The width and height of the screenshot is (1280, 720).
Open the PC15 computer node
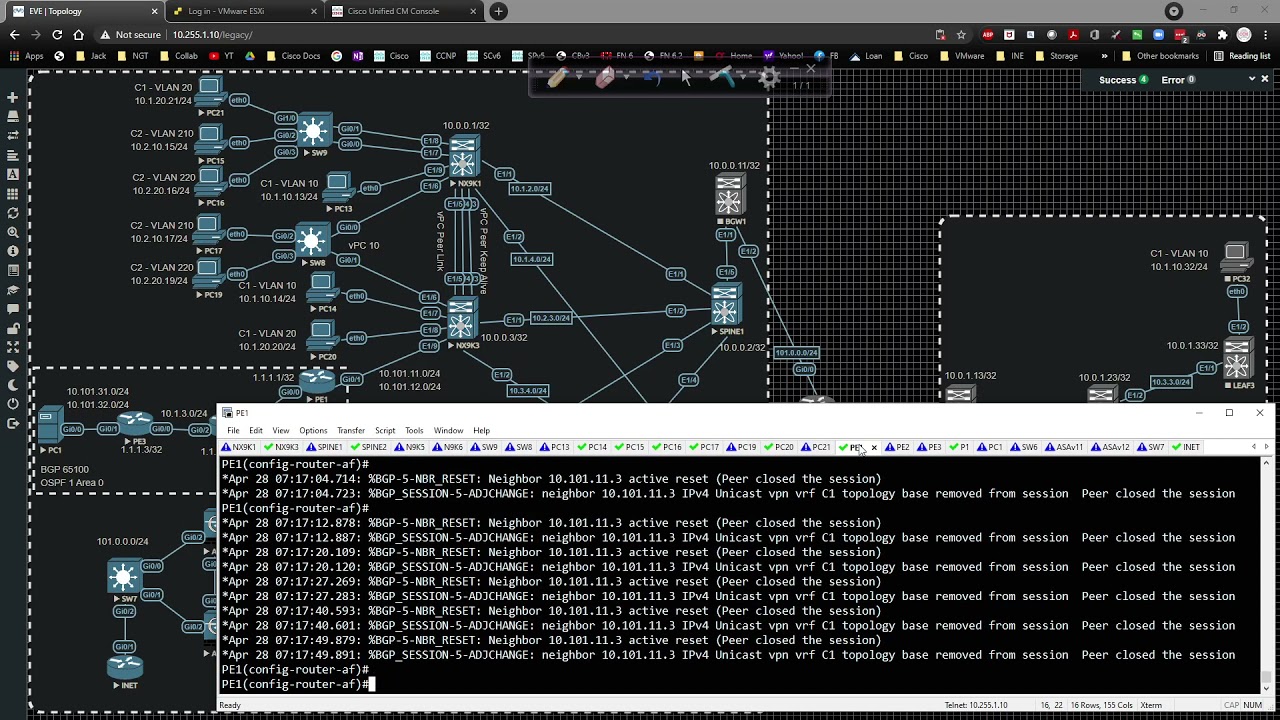(210, 139)
